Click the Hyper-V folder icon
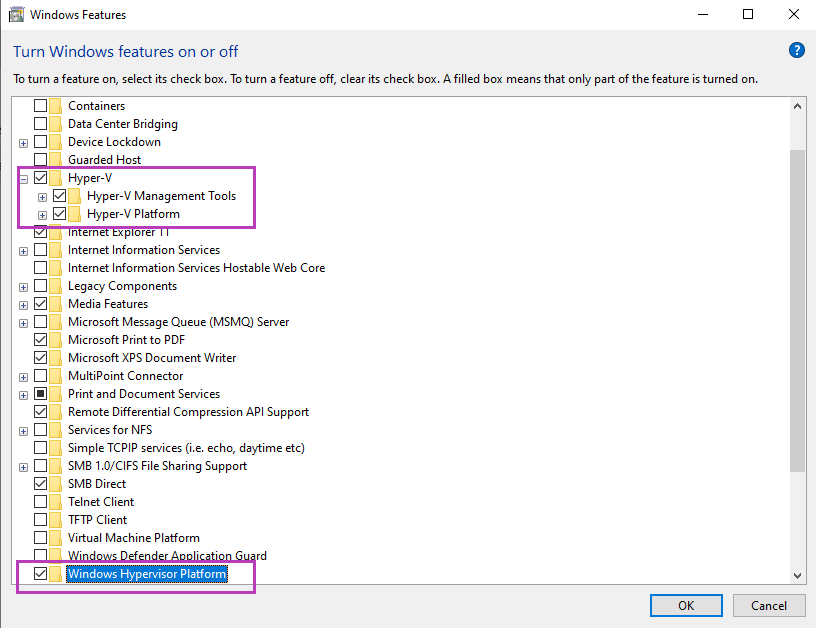This screenshot has width=816, height=628. (55, 178)
